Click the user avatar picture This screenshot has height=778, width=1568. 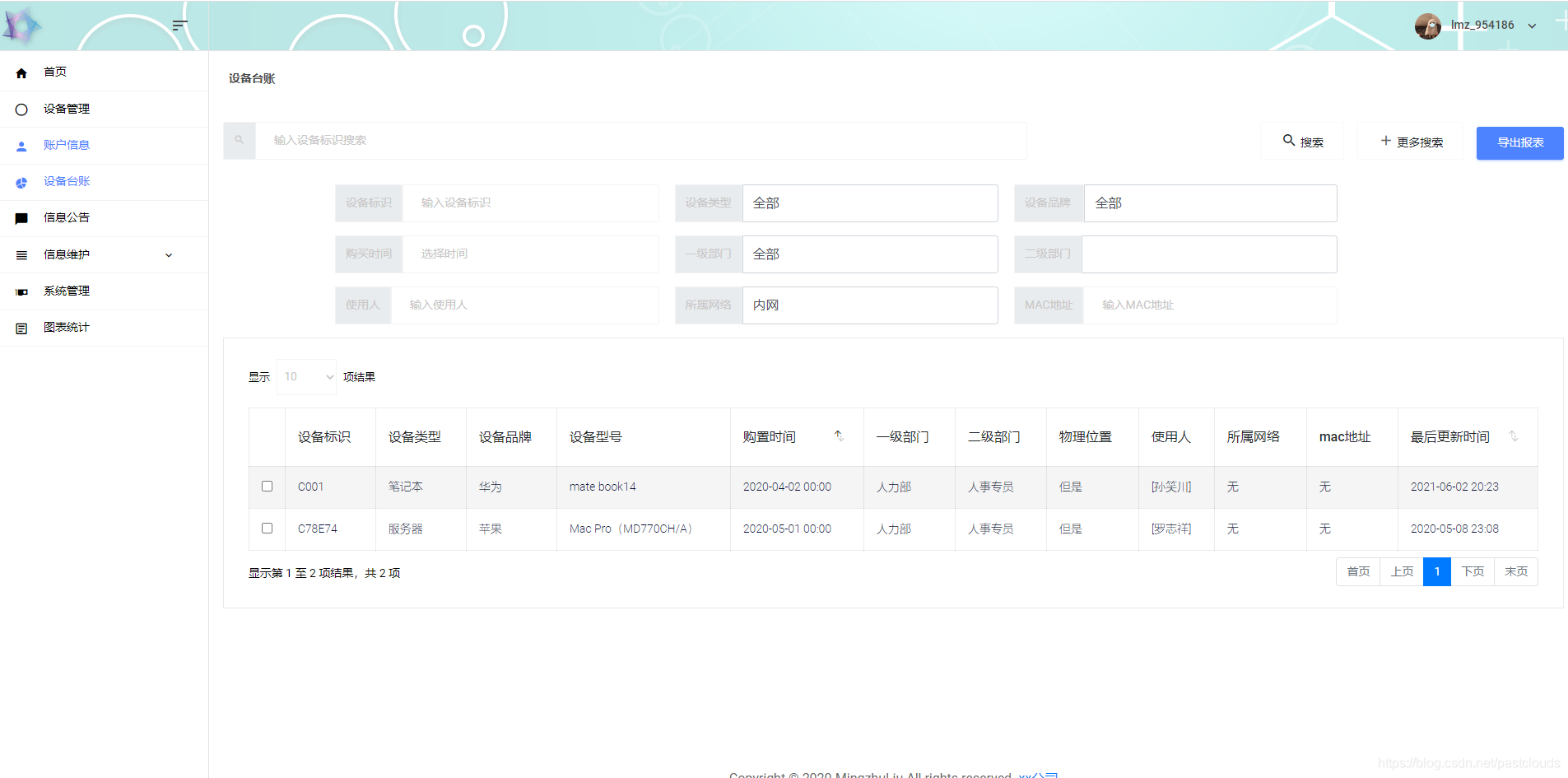pyautogui.click(x=1428, y=26)
